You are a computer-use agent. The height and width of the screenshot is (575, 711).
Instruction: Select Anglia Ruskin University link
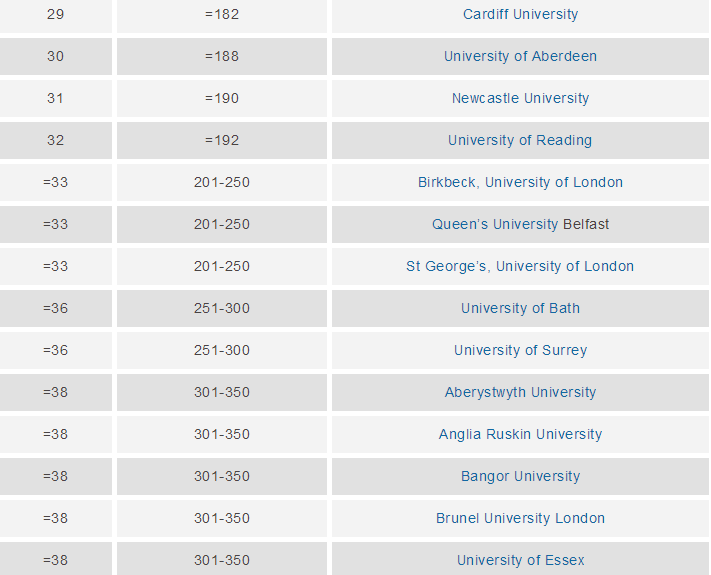[x=520, y=435]
